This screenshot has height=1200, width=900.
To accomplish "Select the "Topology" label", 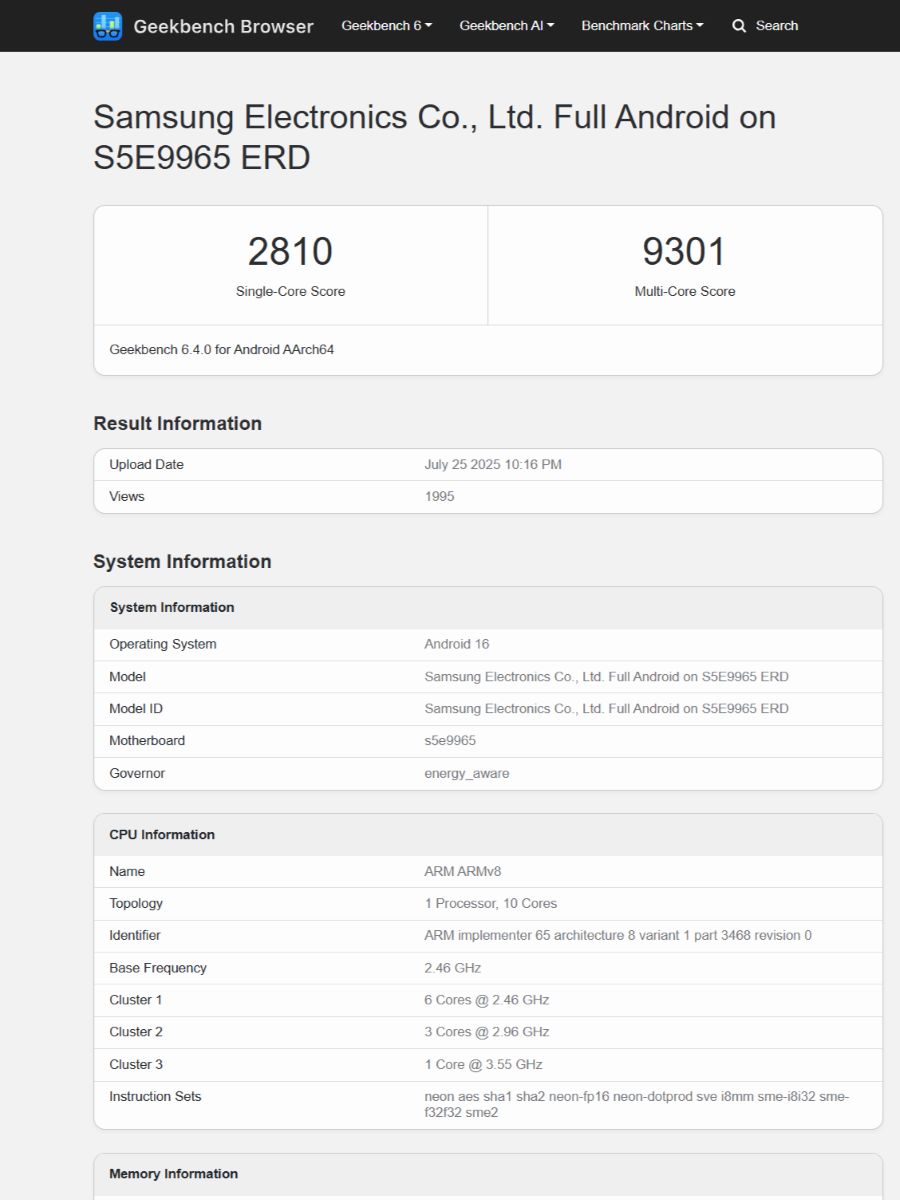I will (136, 903).
